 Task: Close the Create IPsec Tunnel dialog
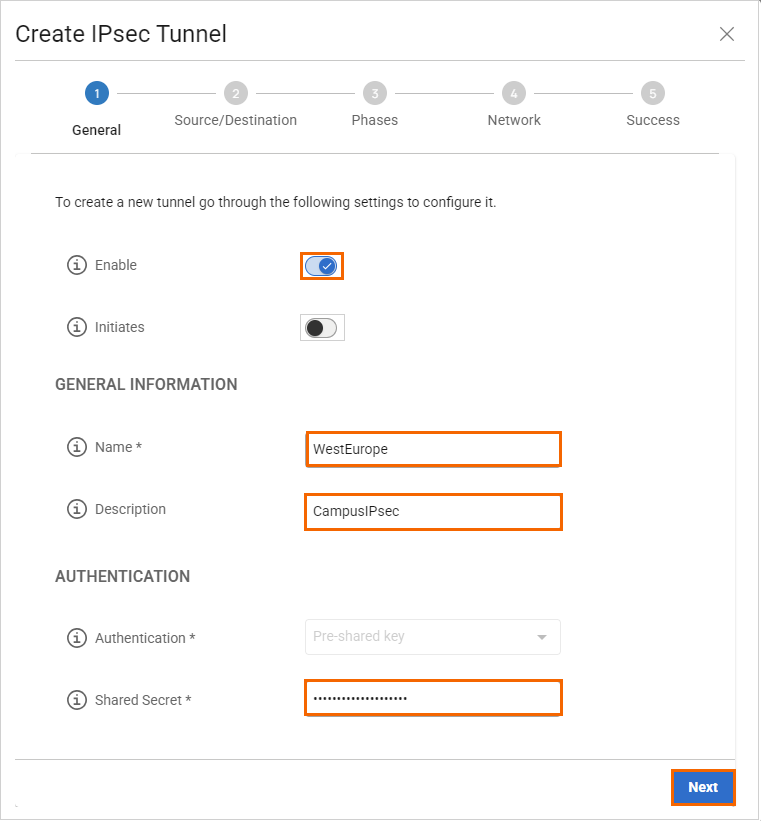coord(727,34)
